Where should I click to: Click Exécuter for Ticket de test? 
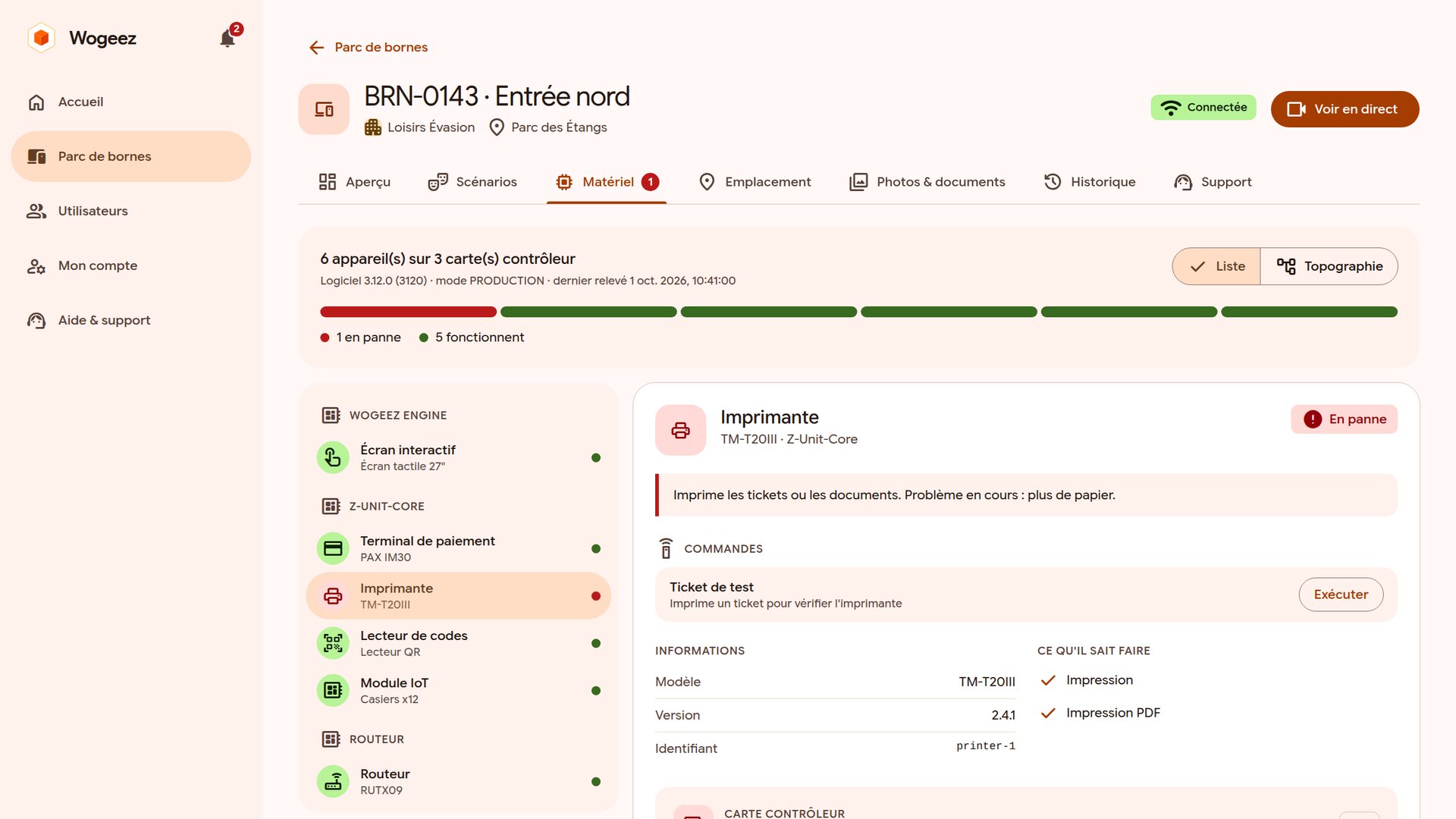[1341, 595]
